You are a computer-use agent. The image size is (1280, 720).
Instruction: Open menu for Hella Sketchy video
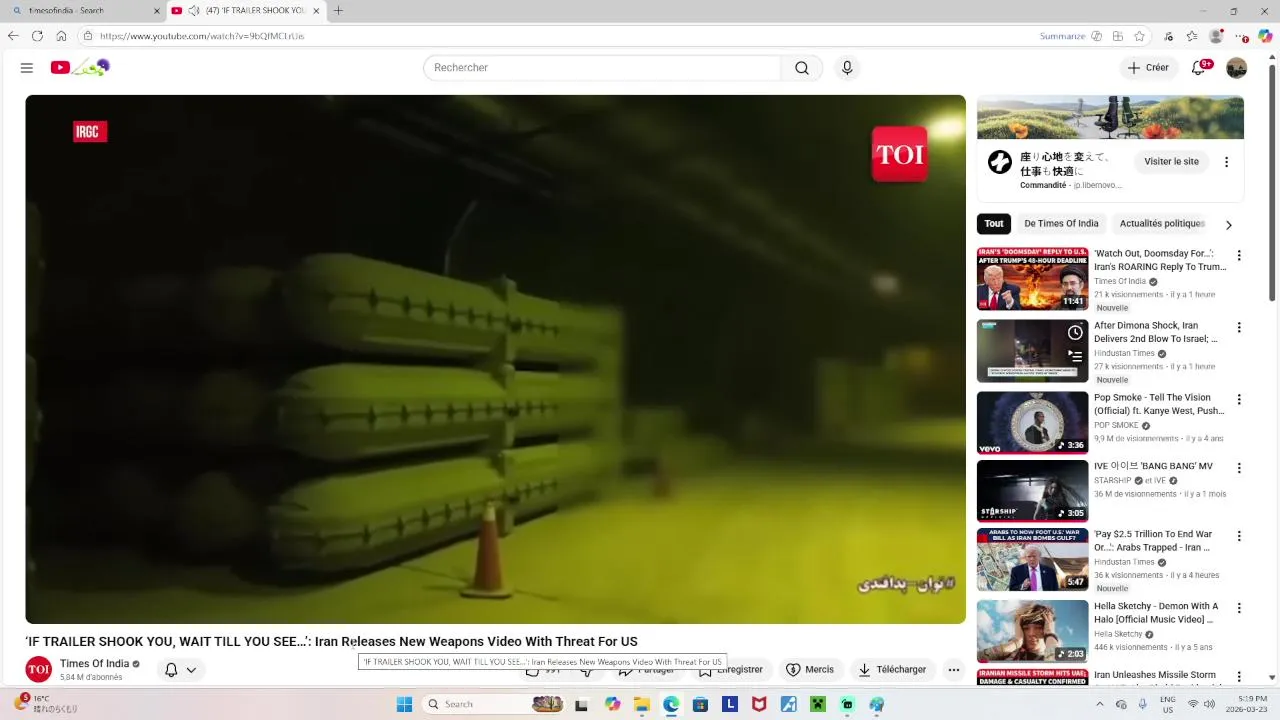pos(1239,608)
